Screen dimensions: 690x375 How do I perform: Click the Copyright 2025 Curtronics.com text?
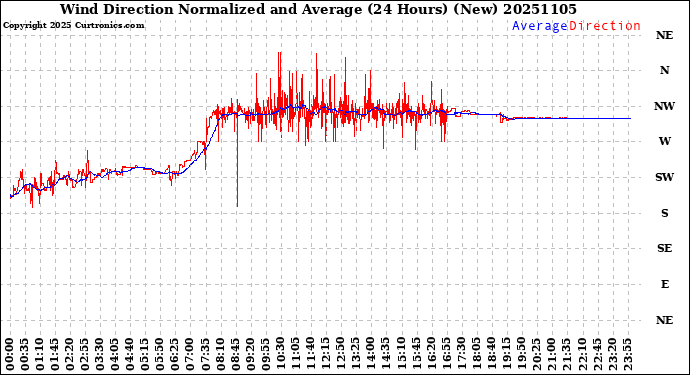73,26
